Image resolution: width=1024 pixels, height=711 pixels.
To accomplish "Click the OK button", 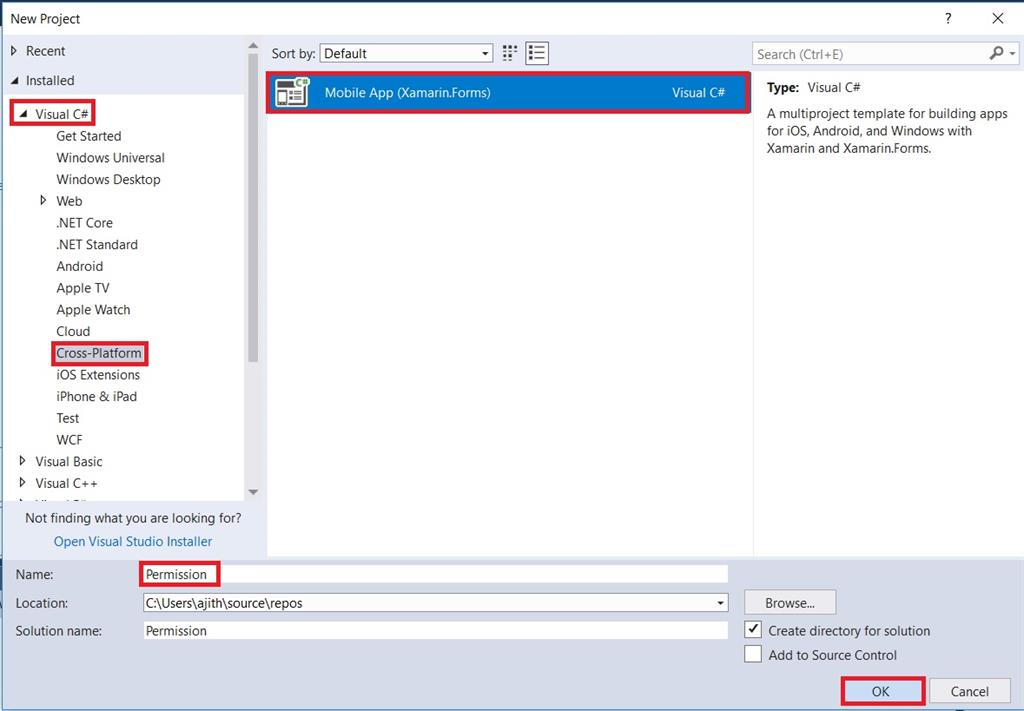I will tap(881, 691).
